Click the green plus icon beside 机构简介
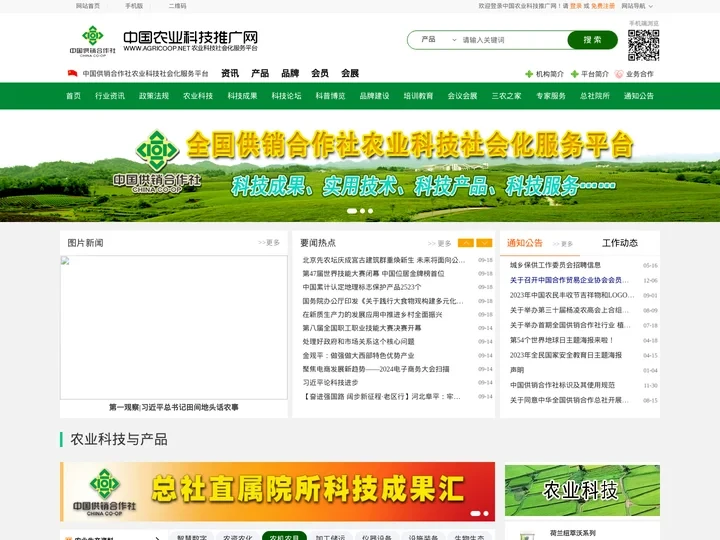Viewport: 720px width, 540px height. [x=529, y=74]
